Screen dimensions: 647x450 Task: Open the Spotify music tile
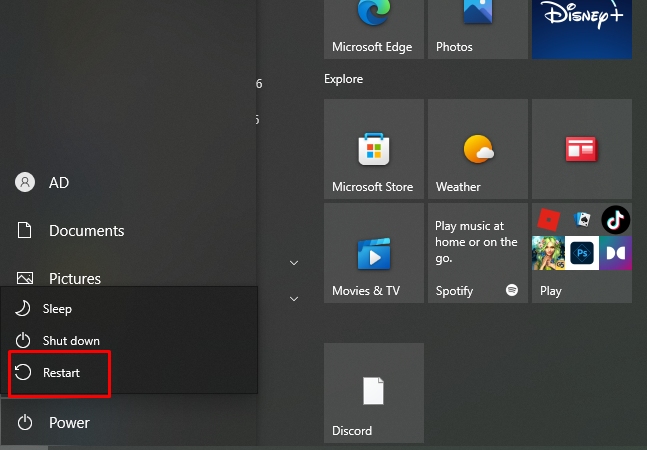click(x=477, y=253)
